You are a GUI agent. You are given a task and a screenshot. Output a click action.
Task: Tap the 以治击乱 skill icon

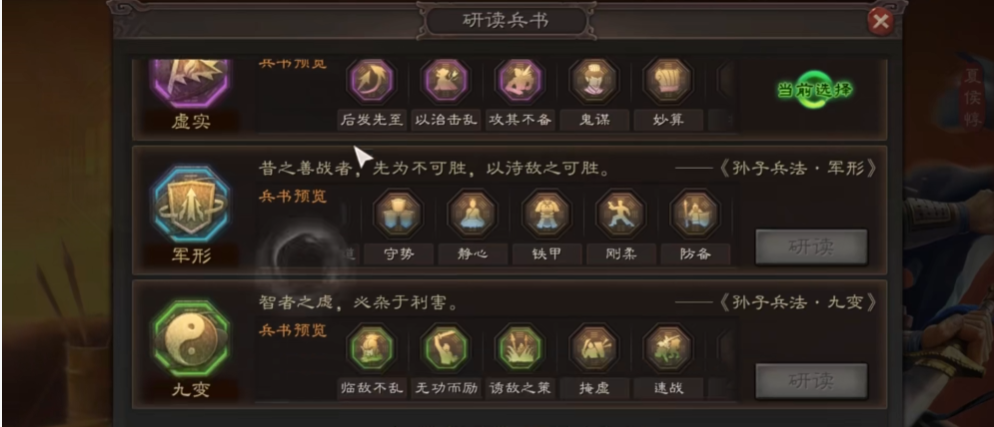[445, 81]
